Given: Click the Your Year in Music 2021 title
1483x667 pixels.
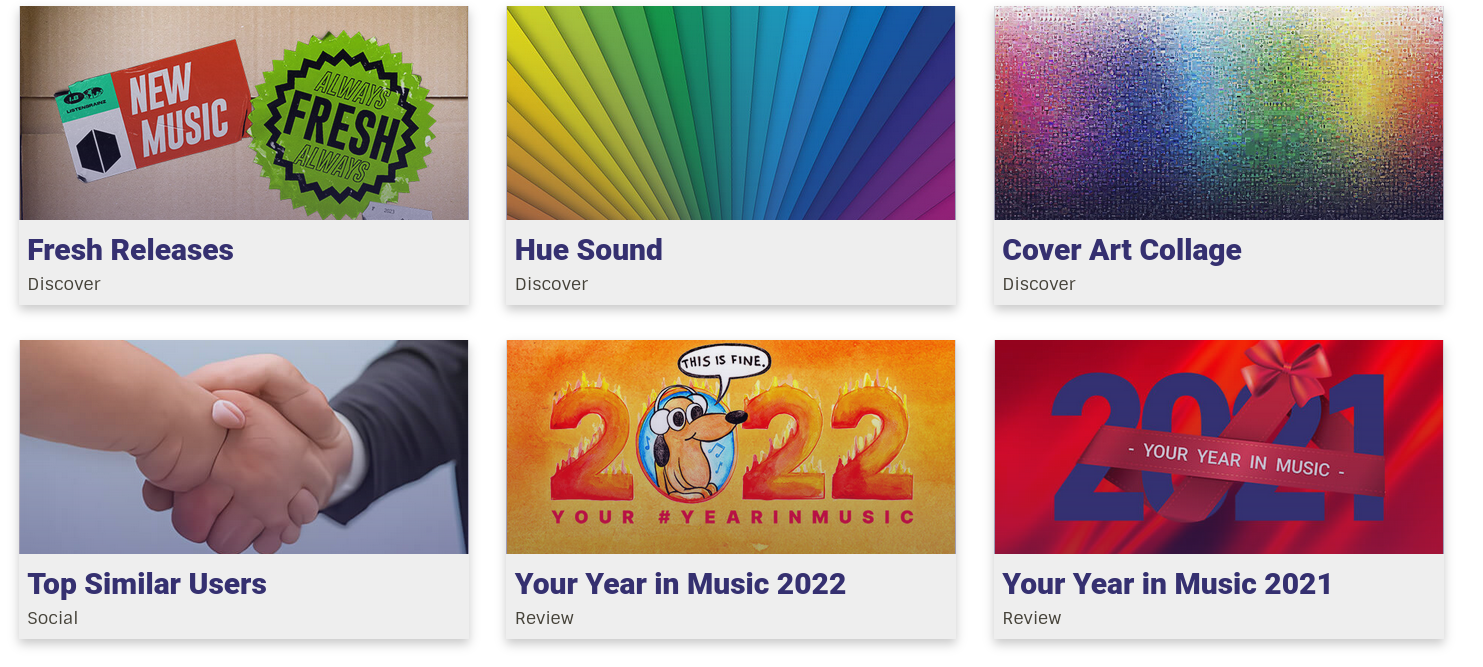Looking at the screenshot, I should [1167, 584].
